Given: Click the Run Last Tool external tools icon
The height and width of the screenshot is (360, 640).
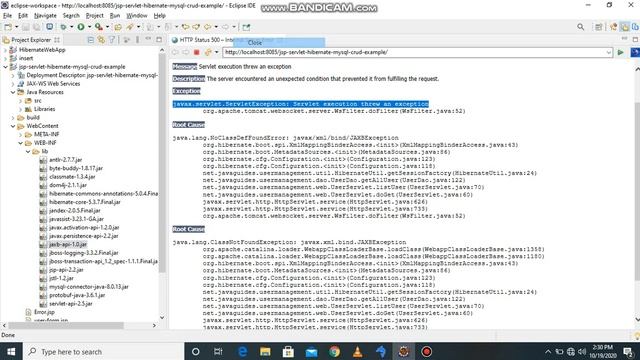Looking at the screenshot, I should point(99,27).
